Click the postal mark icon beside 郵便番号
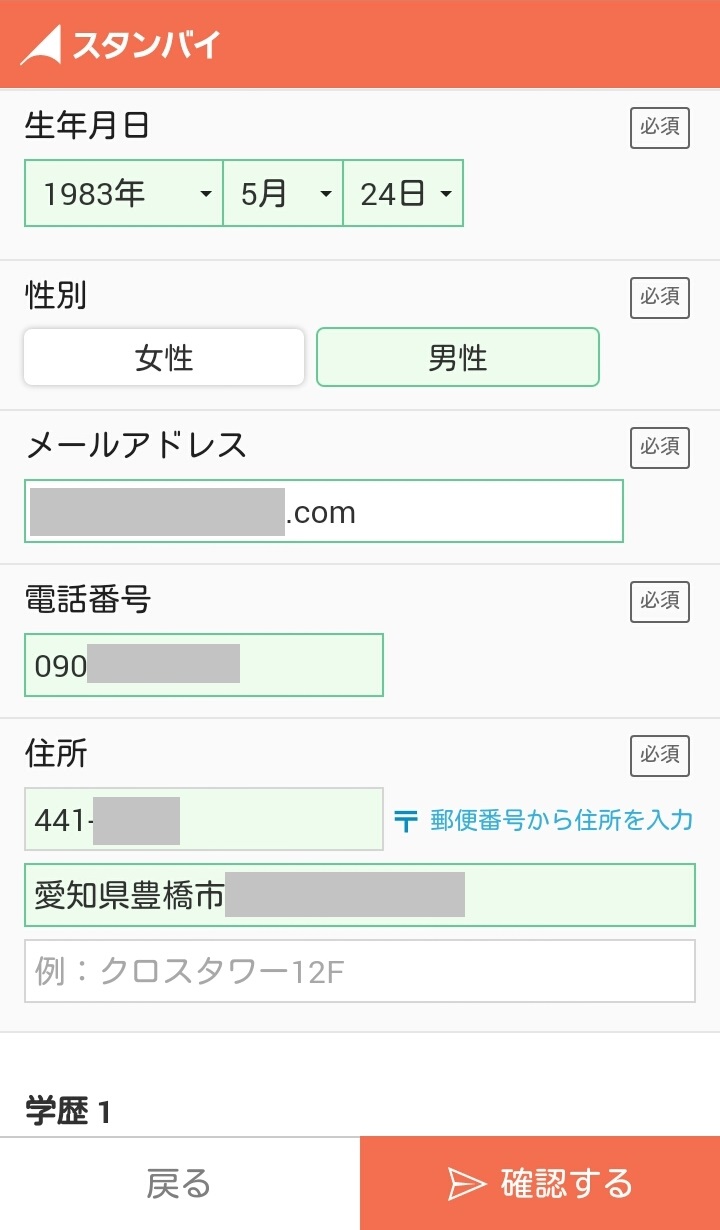The image size is (720, 1230). tap(406, 821)
